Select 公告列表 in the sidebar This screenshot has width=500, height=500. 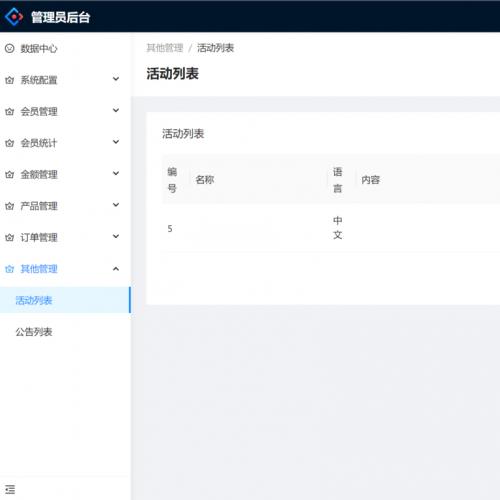click(x=65, y=332)
